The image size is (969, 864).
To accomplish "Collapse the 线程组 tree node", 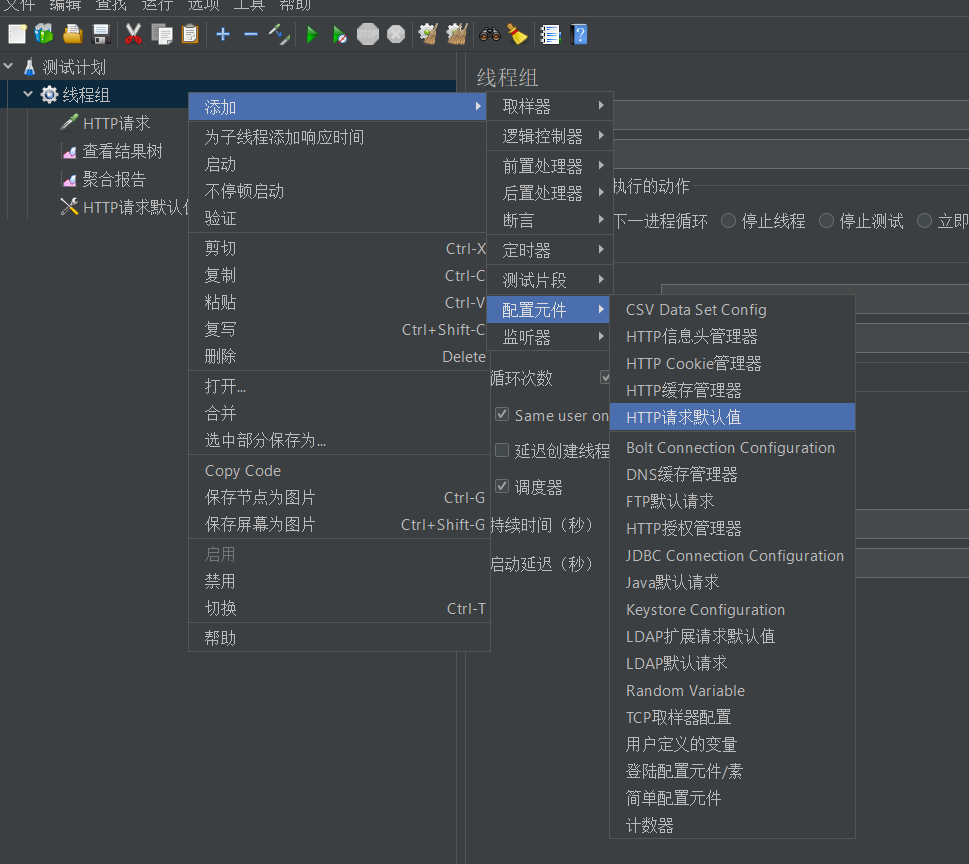I will (x=28, y=94).
